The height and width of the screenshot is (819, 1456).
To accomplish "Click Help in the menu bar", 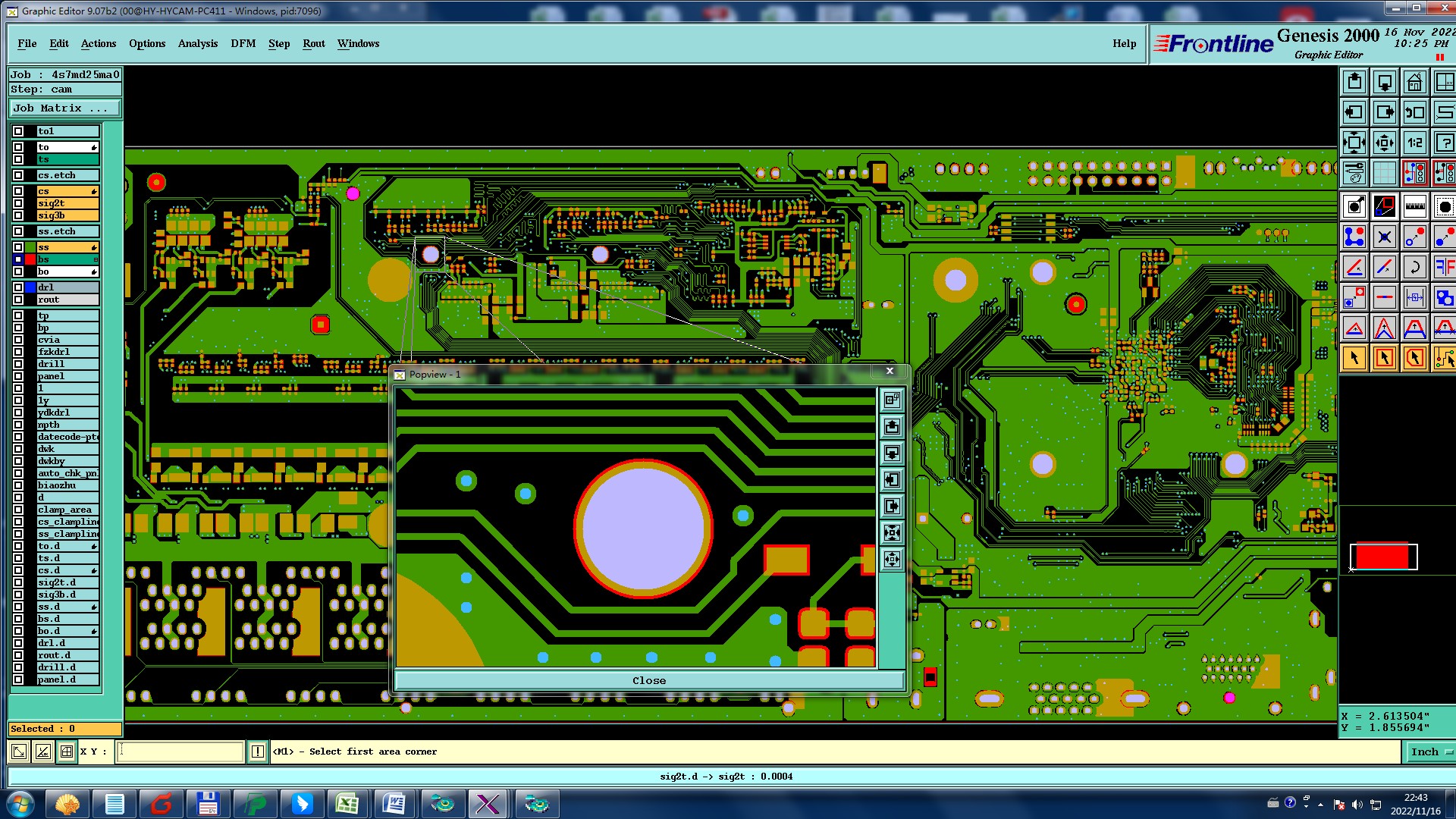I will pos(1124,43).
